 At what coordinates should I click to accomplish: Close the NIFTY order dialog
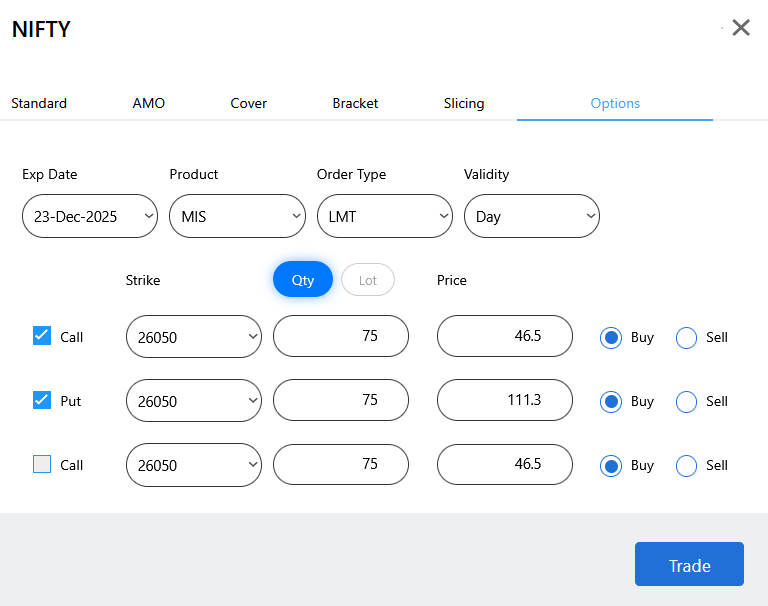pyautogui.click(x=741, y=28)
